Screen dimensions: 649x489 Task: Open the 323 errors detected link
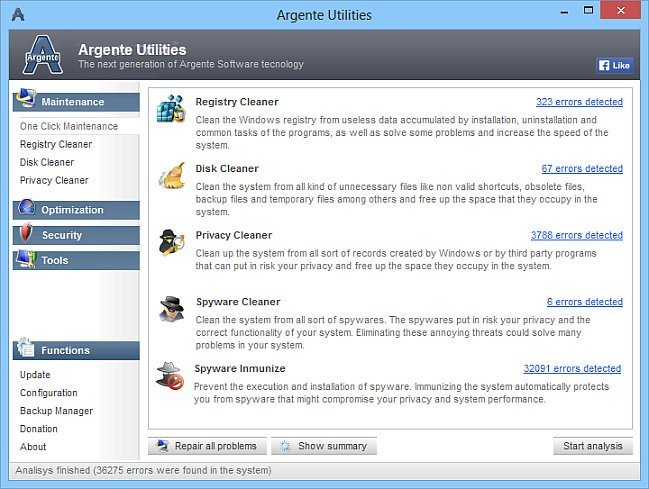579,102
